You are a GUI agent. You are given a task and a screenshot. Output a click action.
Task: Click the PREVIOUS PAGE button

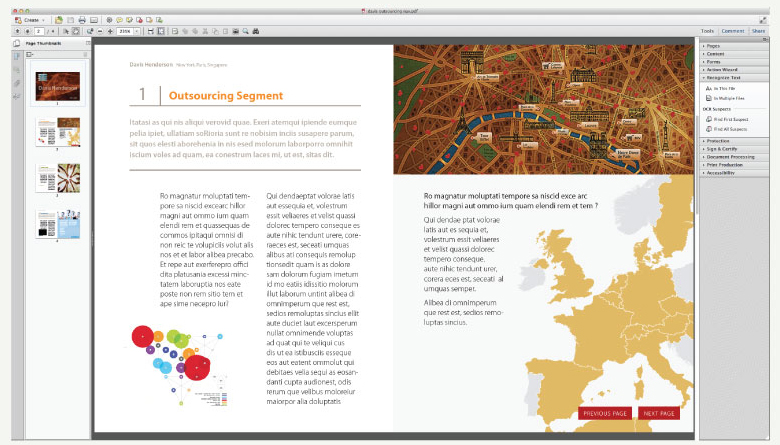[x=604, y=413]
